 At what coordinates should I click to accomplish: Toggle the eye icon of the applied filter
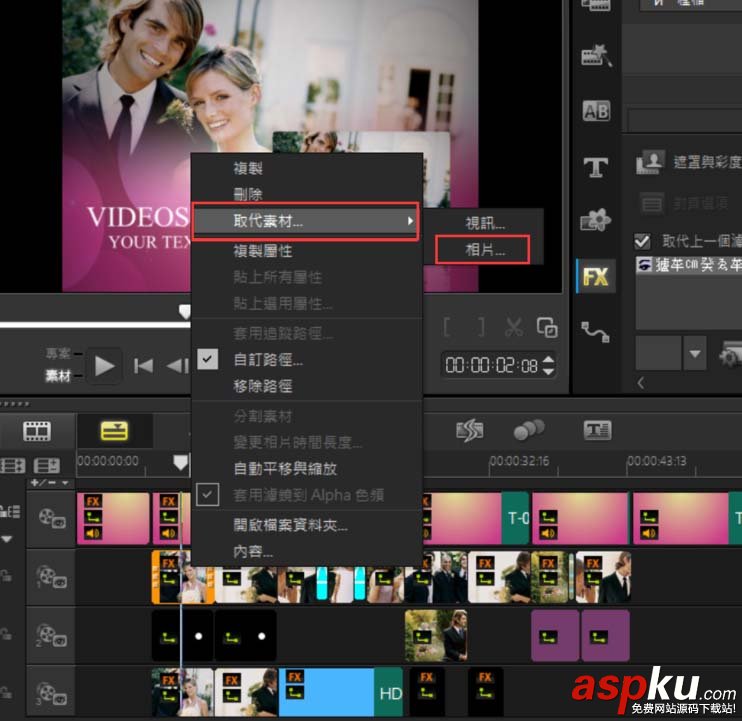(x=644, y=265)
